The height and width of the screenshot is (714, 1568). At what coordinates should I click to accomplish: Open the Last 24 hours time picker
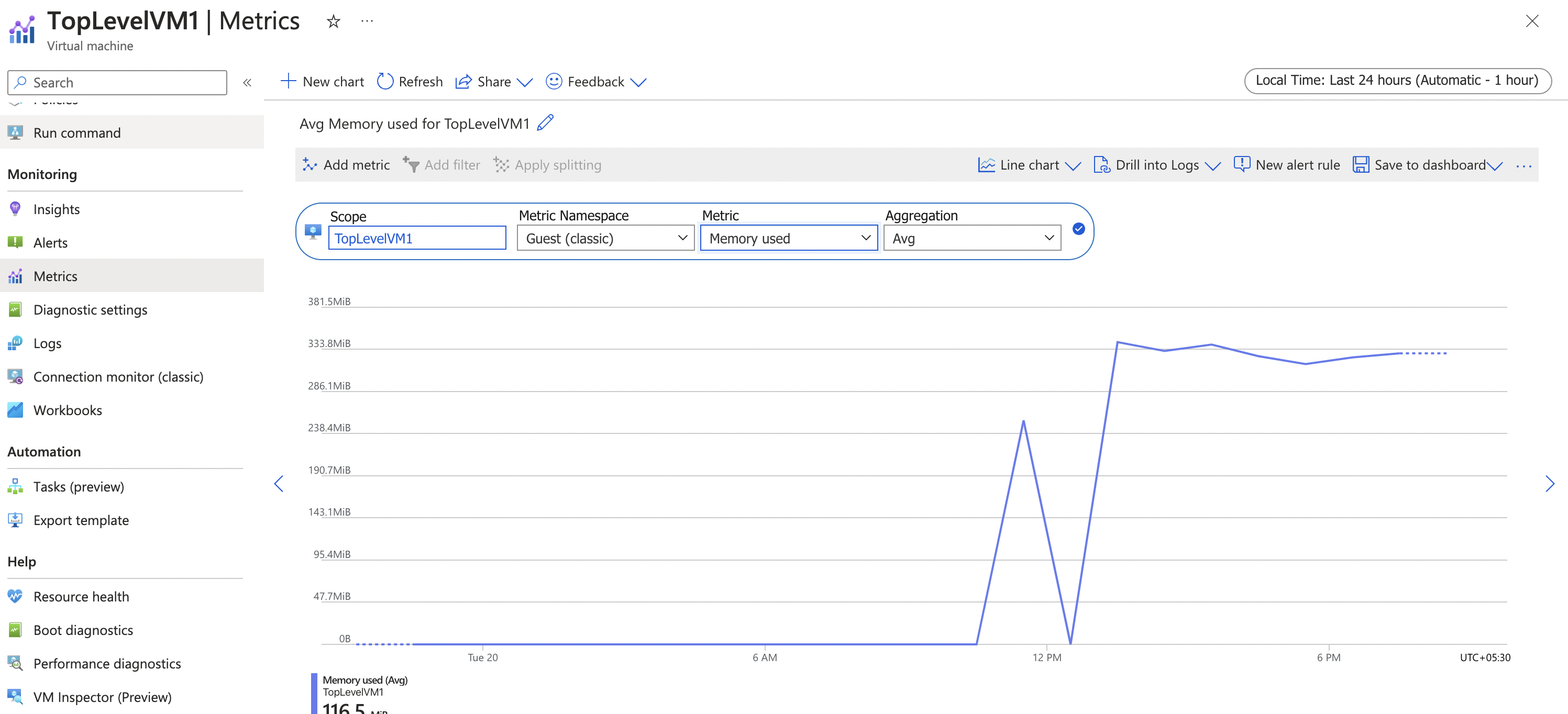pyautogui.click(x=1396, y=80)
